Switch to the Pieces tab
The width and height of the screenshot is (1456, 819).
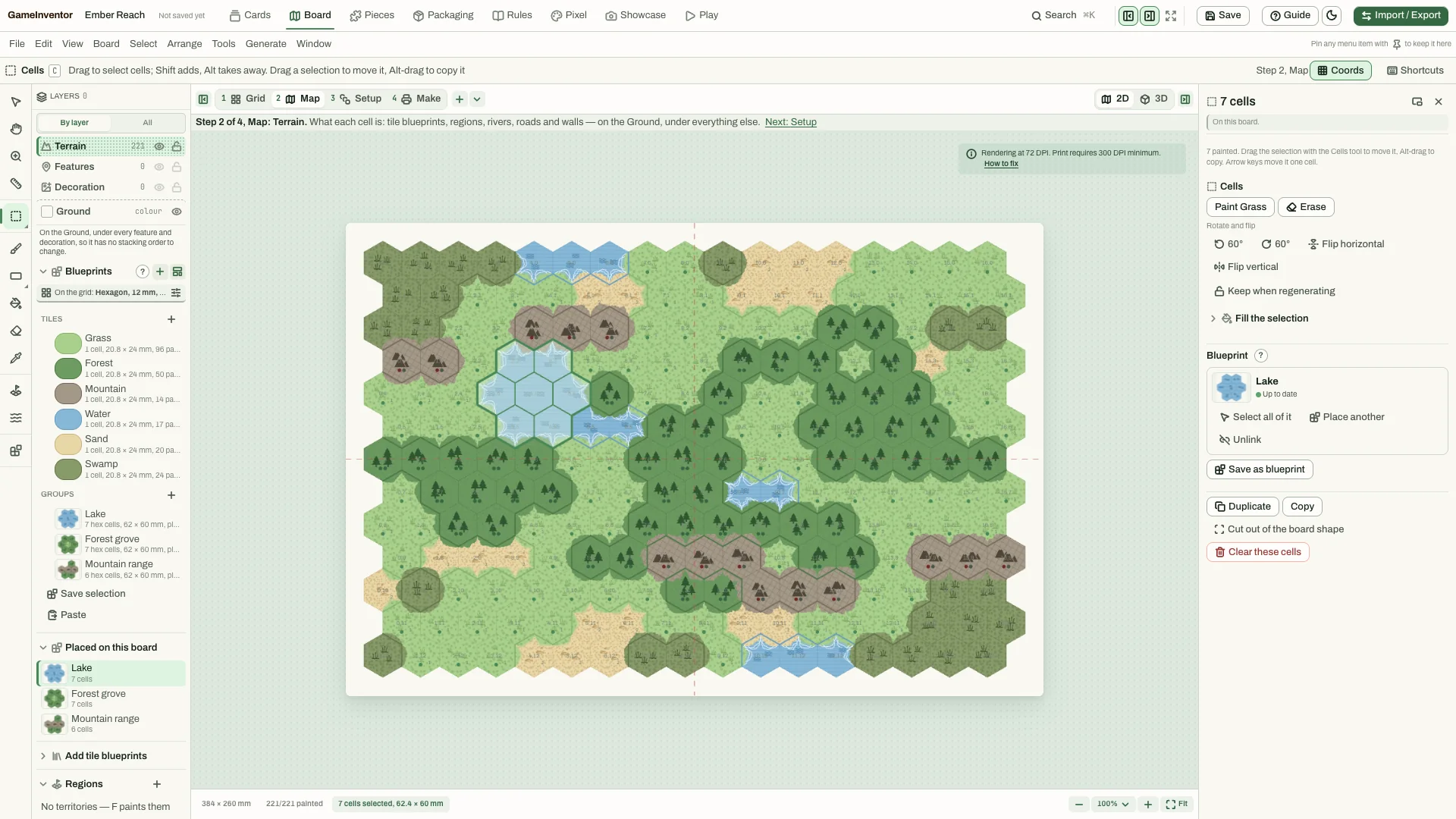pos(372,15)
